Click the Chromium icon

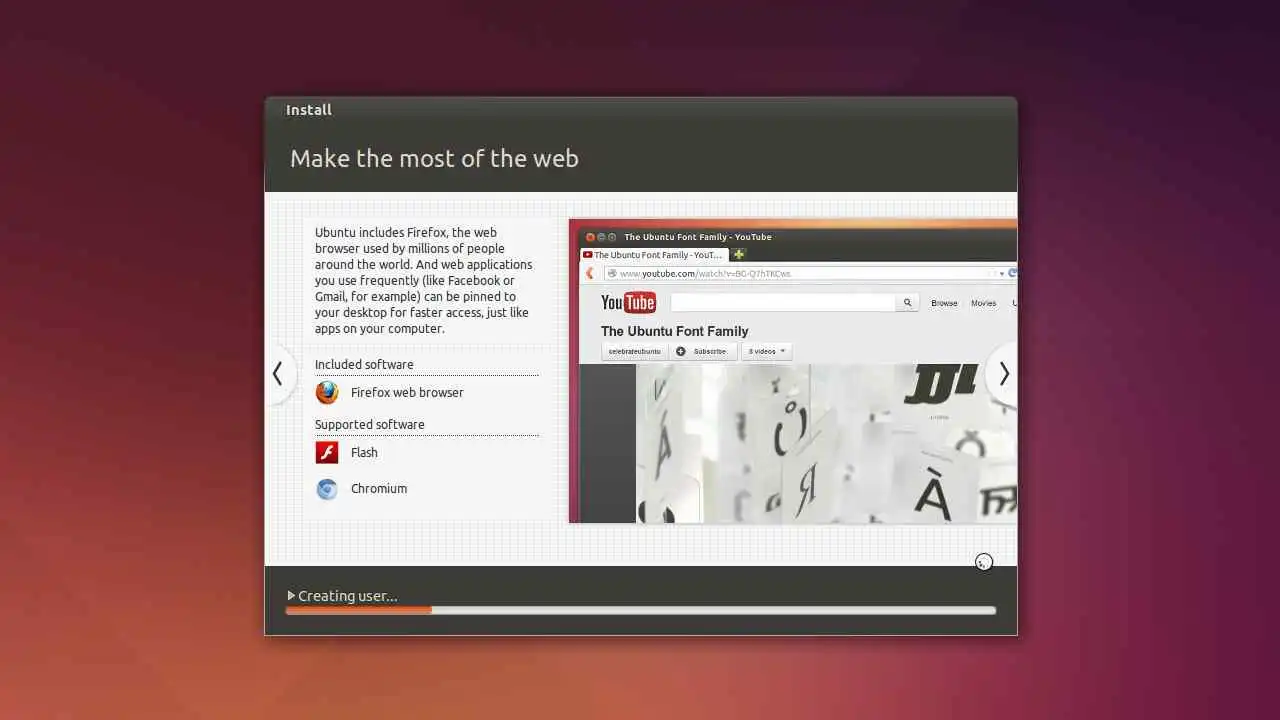pos(327,489)
